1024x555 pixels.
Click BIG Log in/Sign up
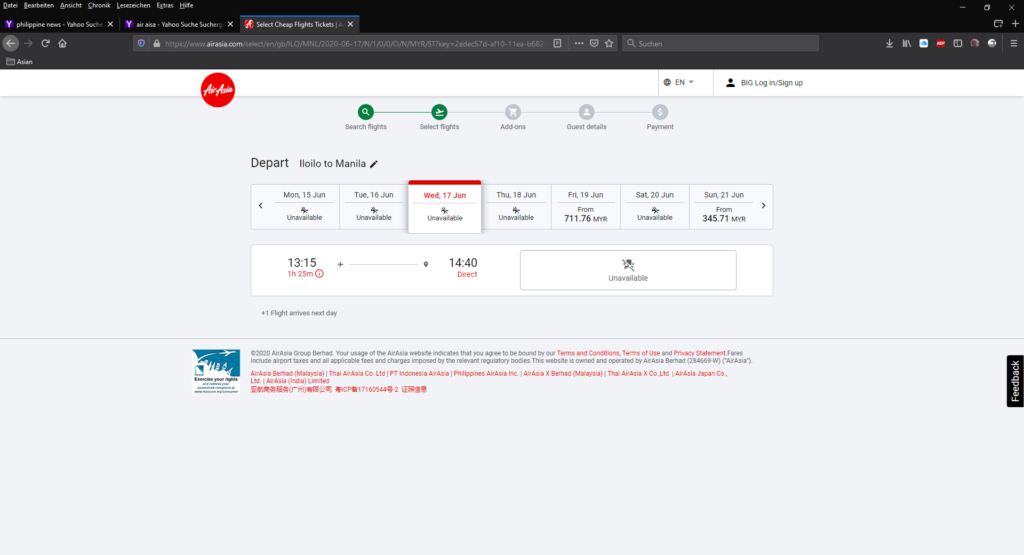click(x=764, y=83)
